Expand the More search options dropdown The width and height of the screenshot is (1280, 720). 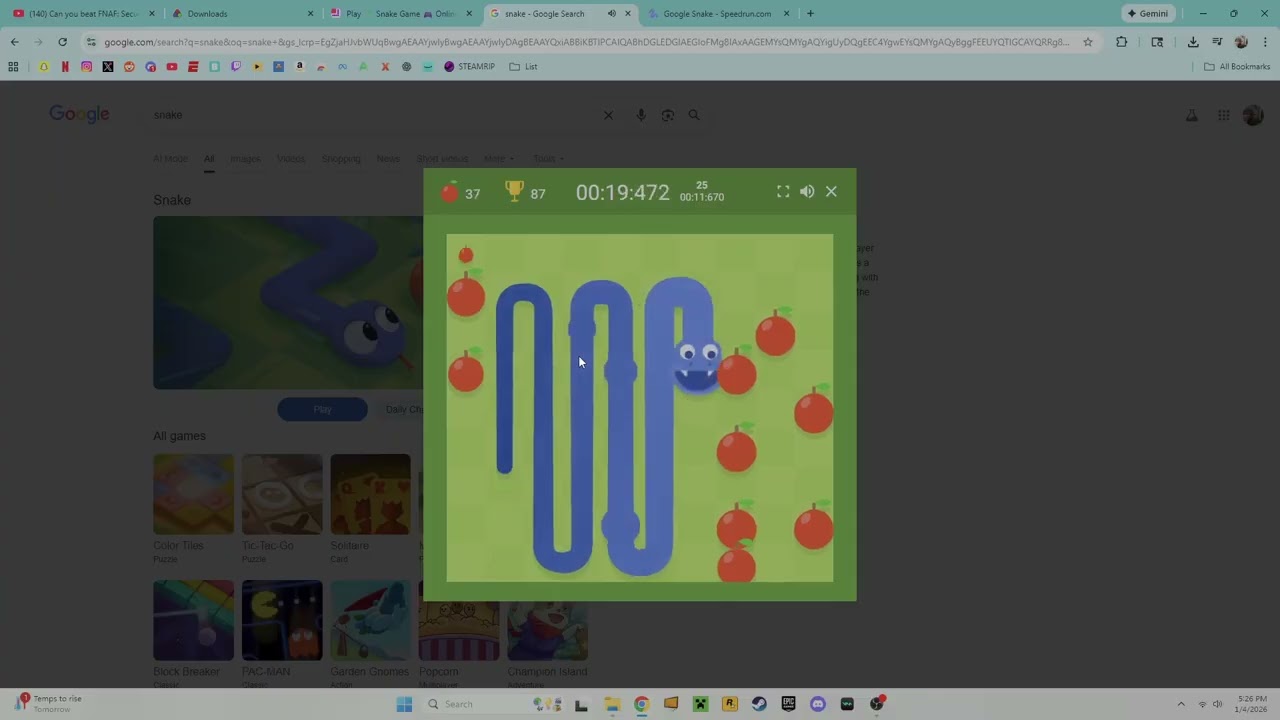tap(498, 159)
